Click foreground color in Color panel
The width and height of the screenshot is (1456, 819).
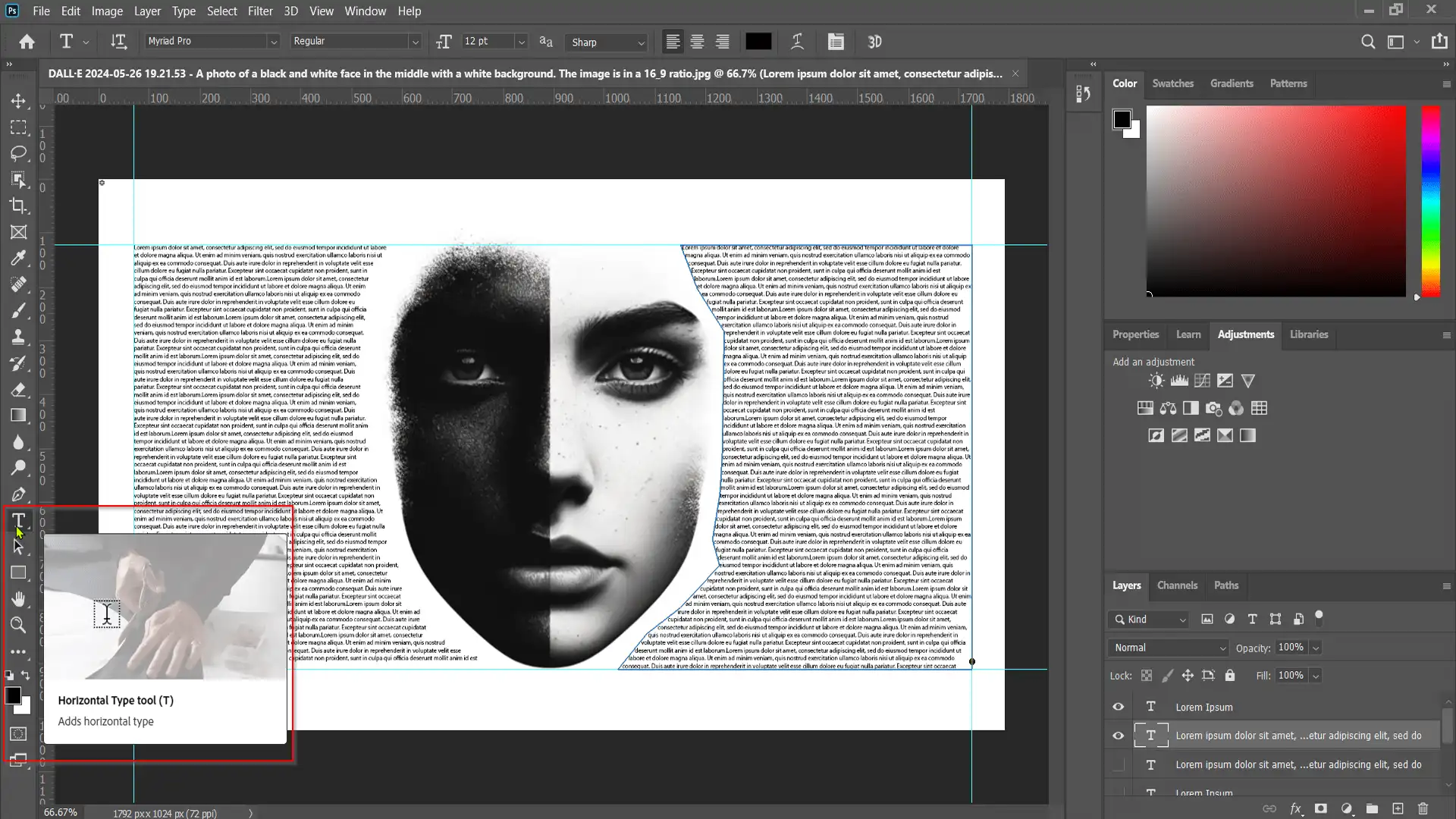[x=1122, y=119]
